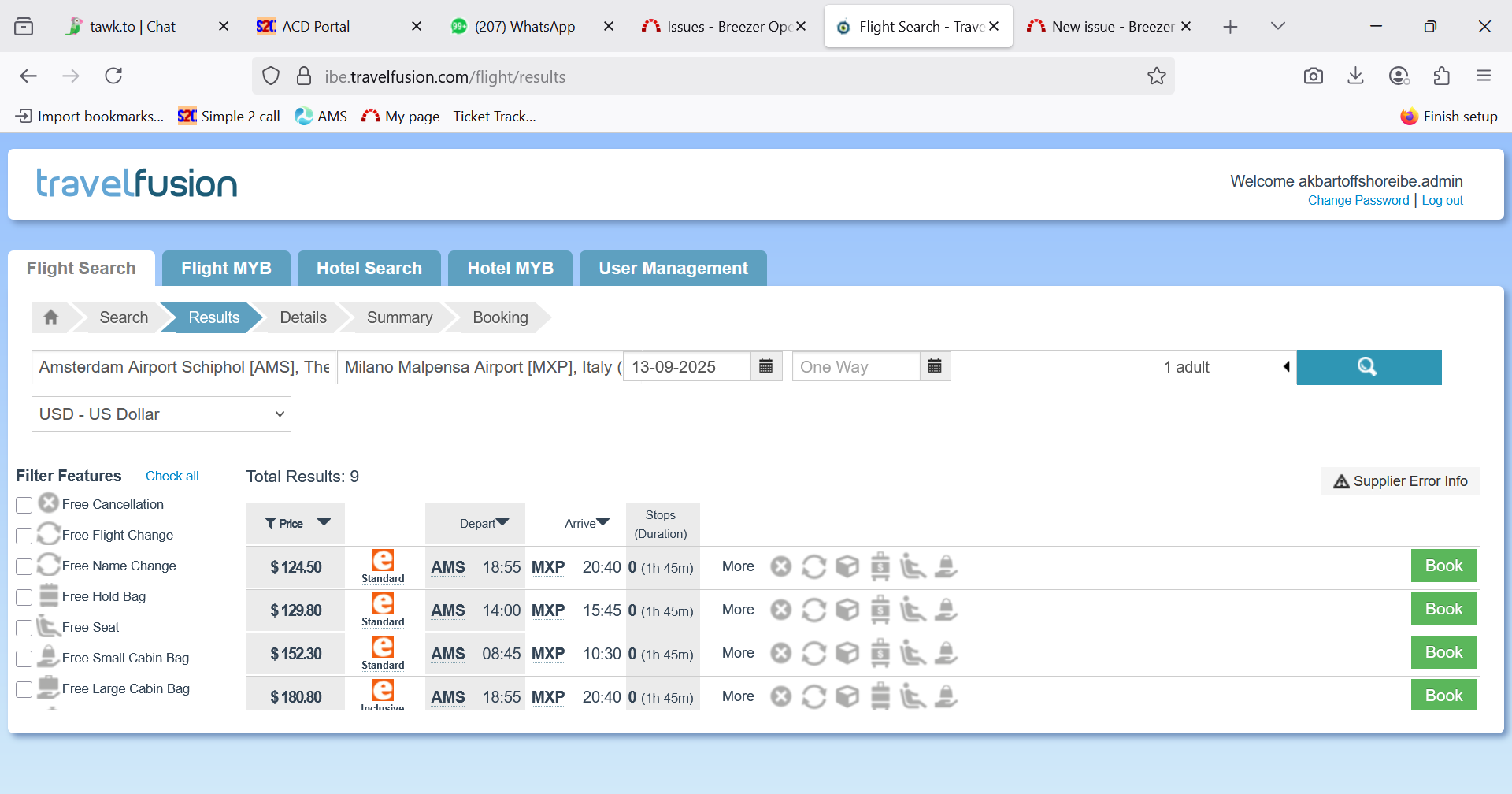The width and height of the screenshot is (1512, 794).
Task: Book the $124.50 flight
Action: click(x=1443, y=566)
